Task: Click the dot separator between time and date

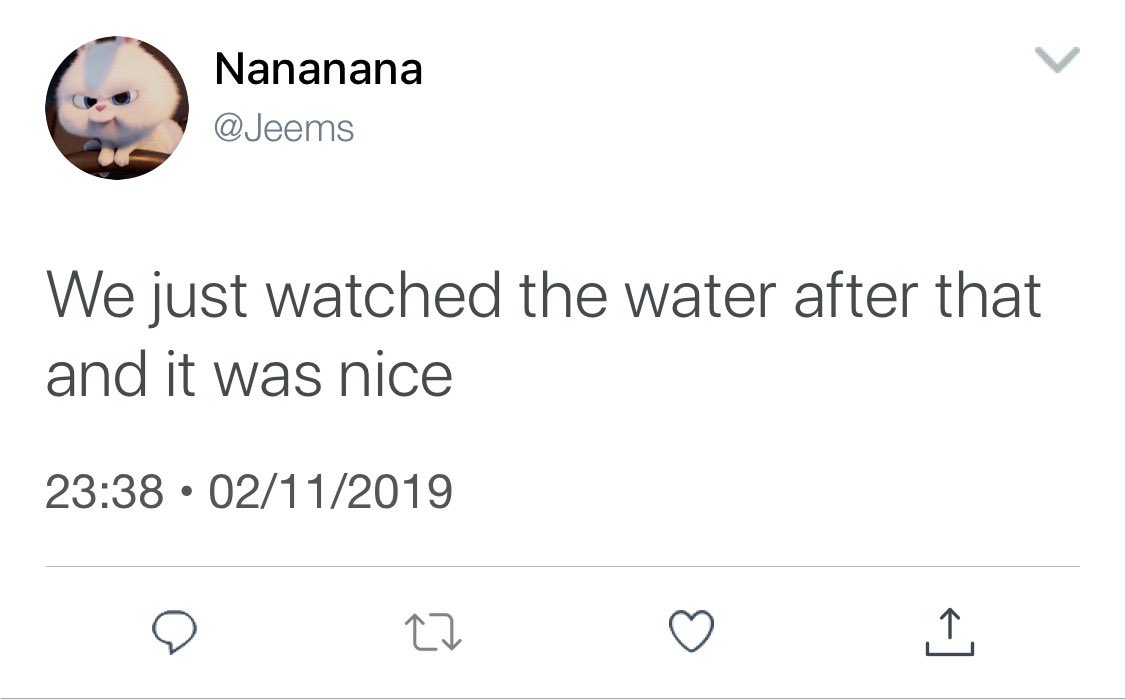Action: point(187,493)
